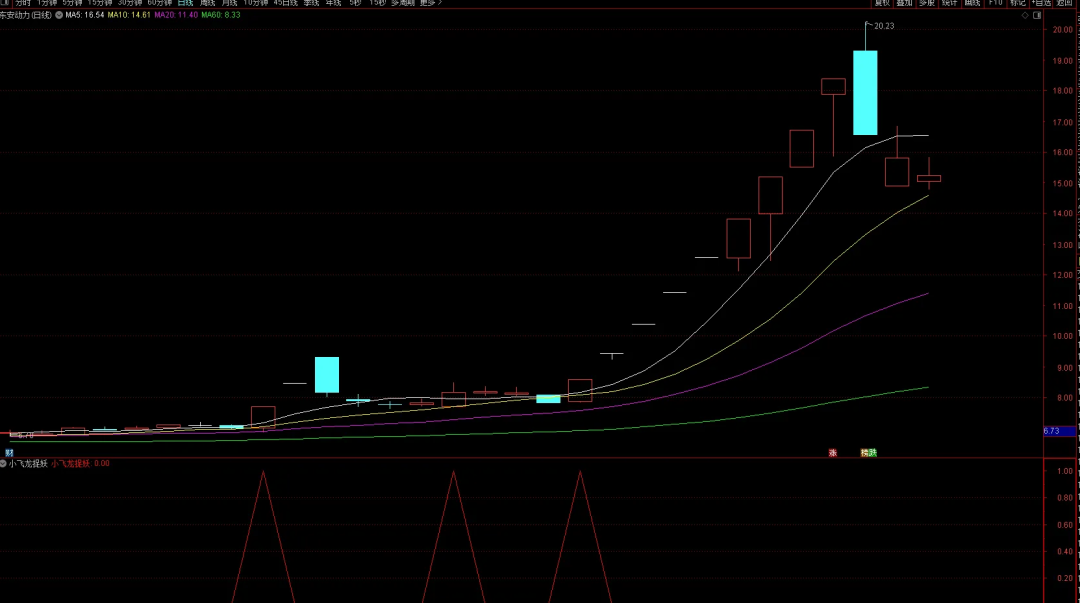Open the diamond marker icon near chart top-right
The image size is (1080, 603).
click(x=1025, y=15)
